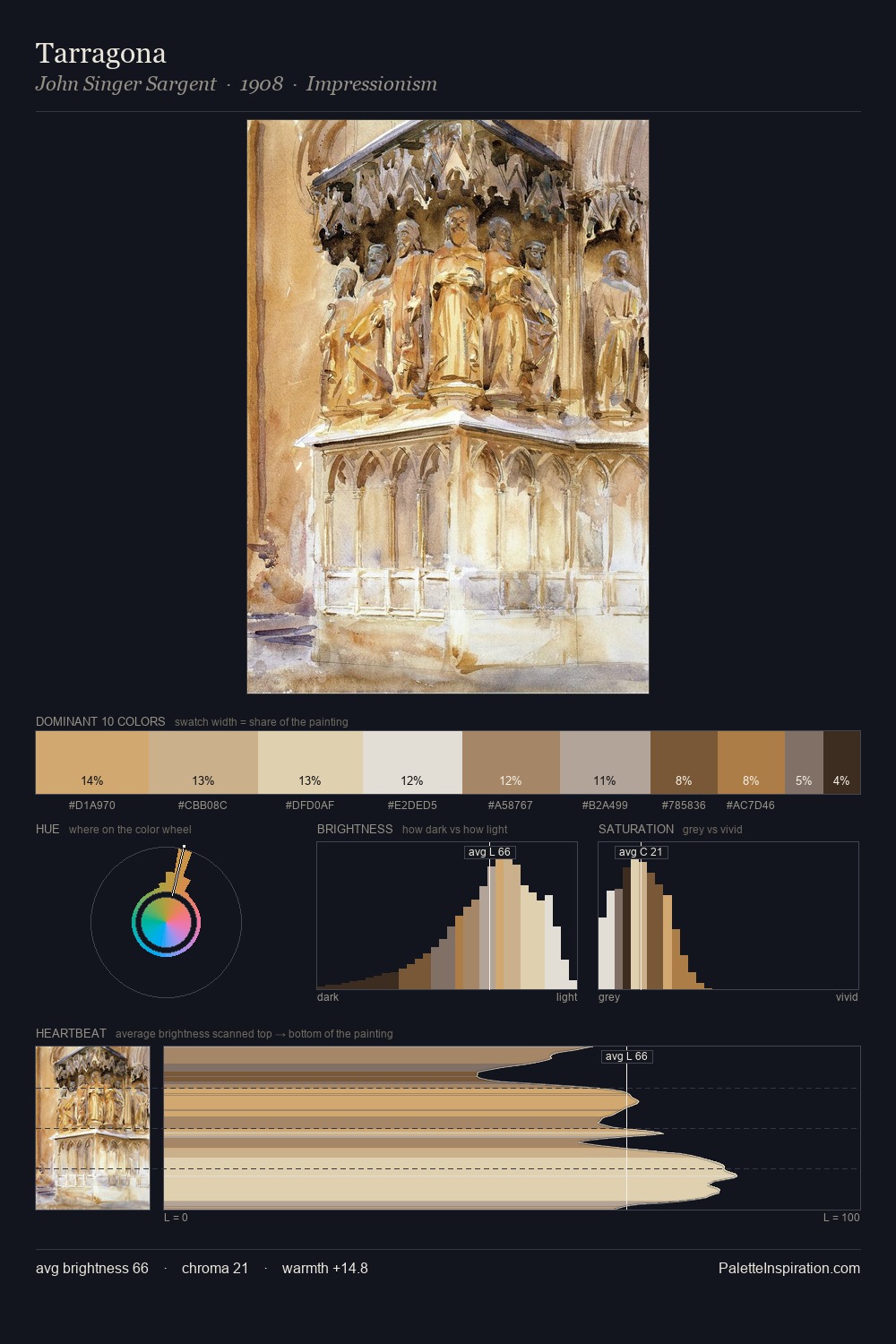
Task: Select the second 8% swatch #AC7D46
Action: pos(751,762)
